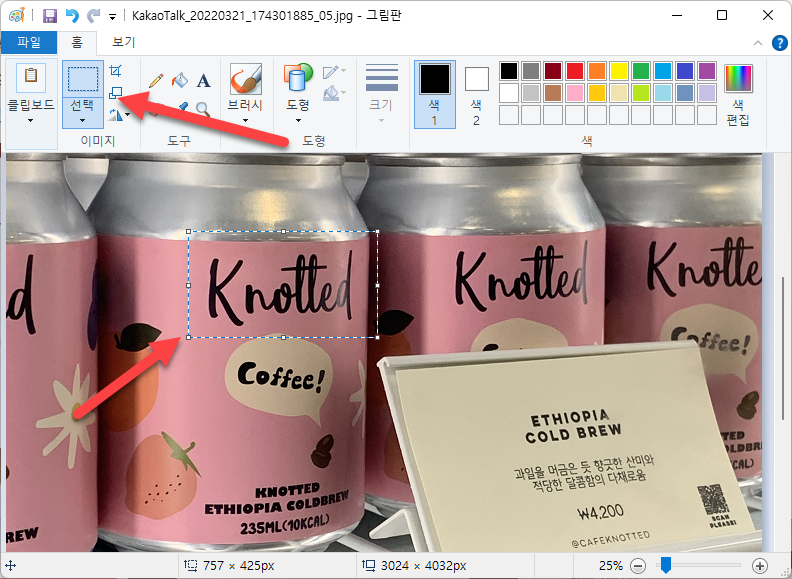Pick the gold palette swatch
The width and height of the screenshot is (792, 579).
597,93
